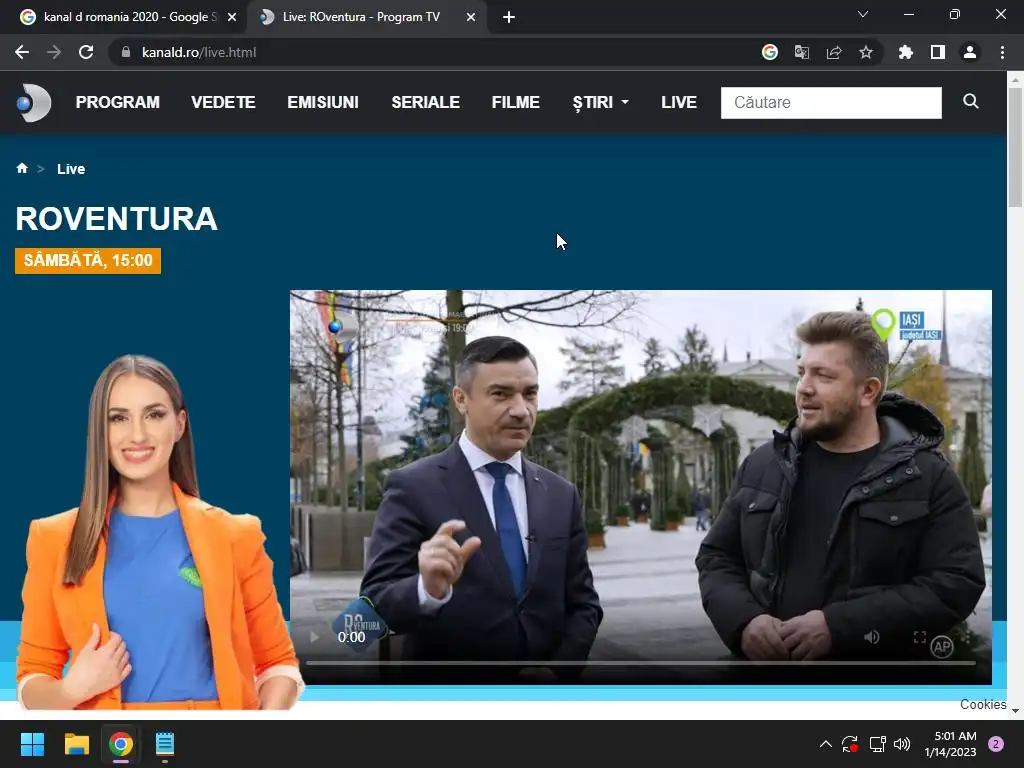Click the Kanal D logo in the header

pyautogui.click(x=34, y=103)
